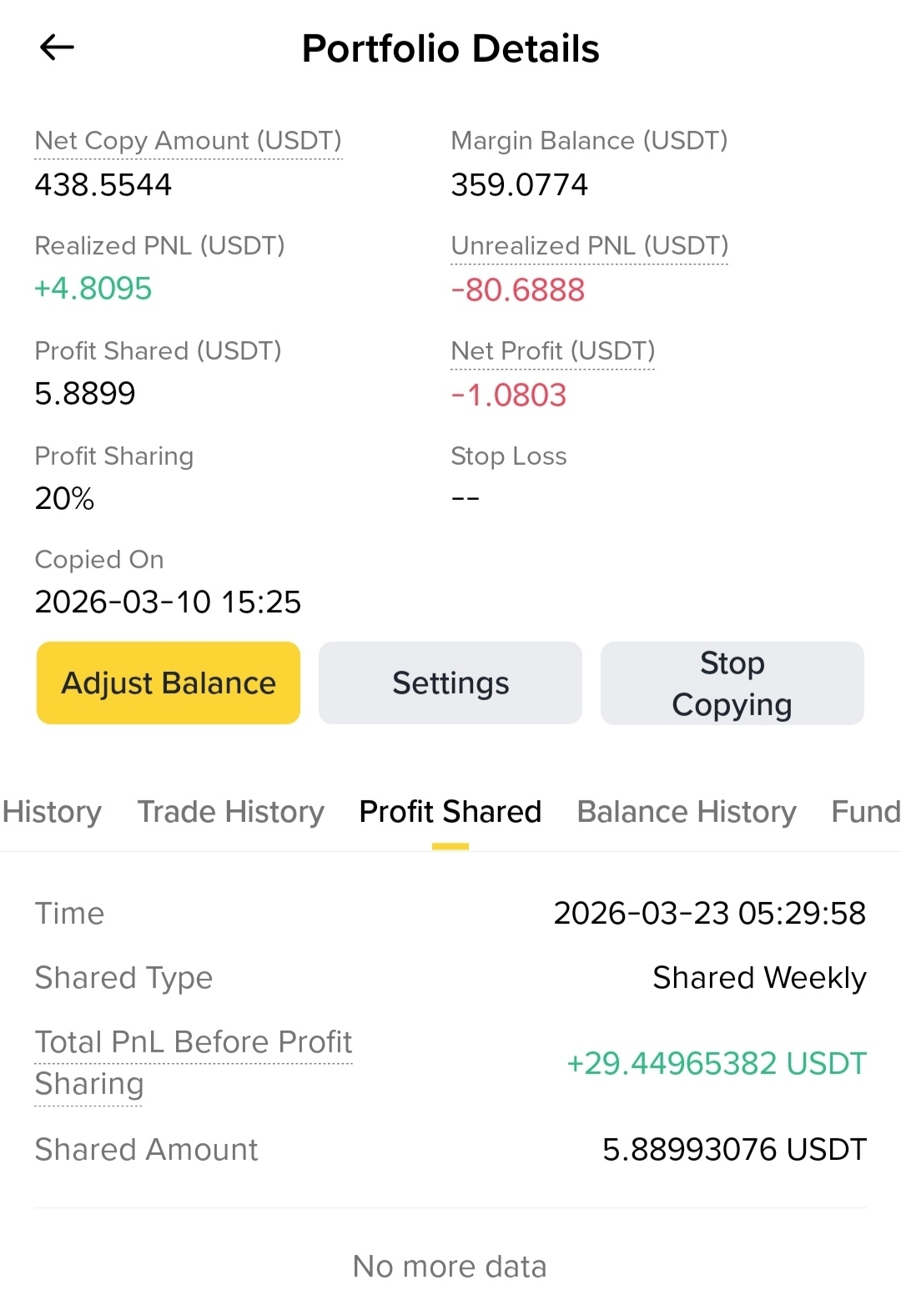The image size is (901, 1316).
Task: Tap the Net Copy Amount (USDT) label
Action: pyautogui.click(x=188, y=140)
